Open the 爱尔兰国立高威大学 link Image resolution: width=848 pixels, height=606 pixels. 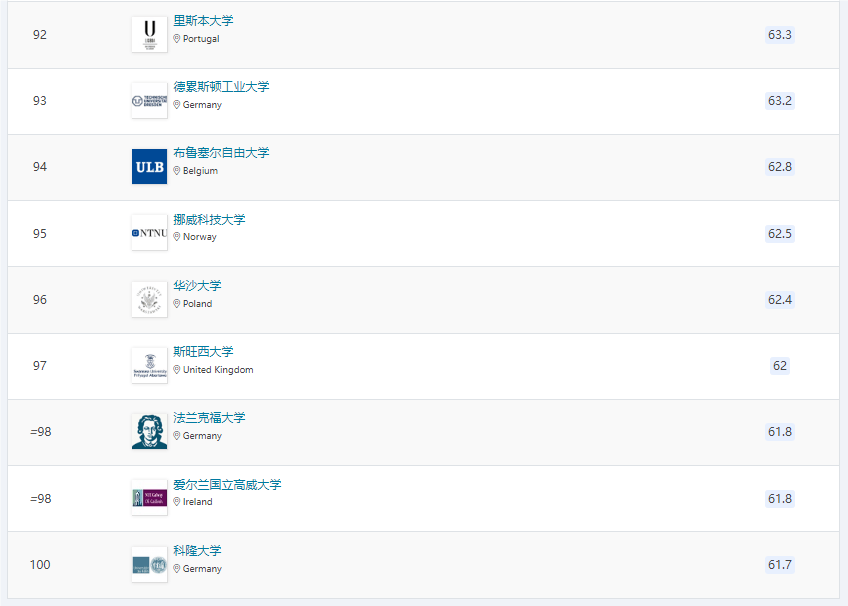pyautogui.click(x=227, y=485)
